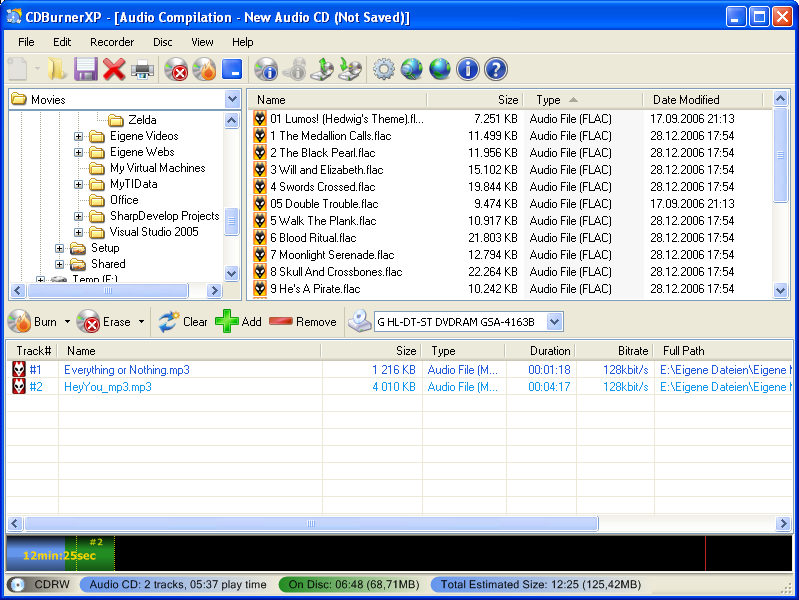
Task: Open the folder icon in top toolbar
Action: point(57,69)
